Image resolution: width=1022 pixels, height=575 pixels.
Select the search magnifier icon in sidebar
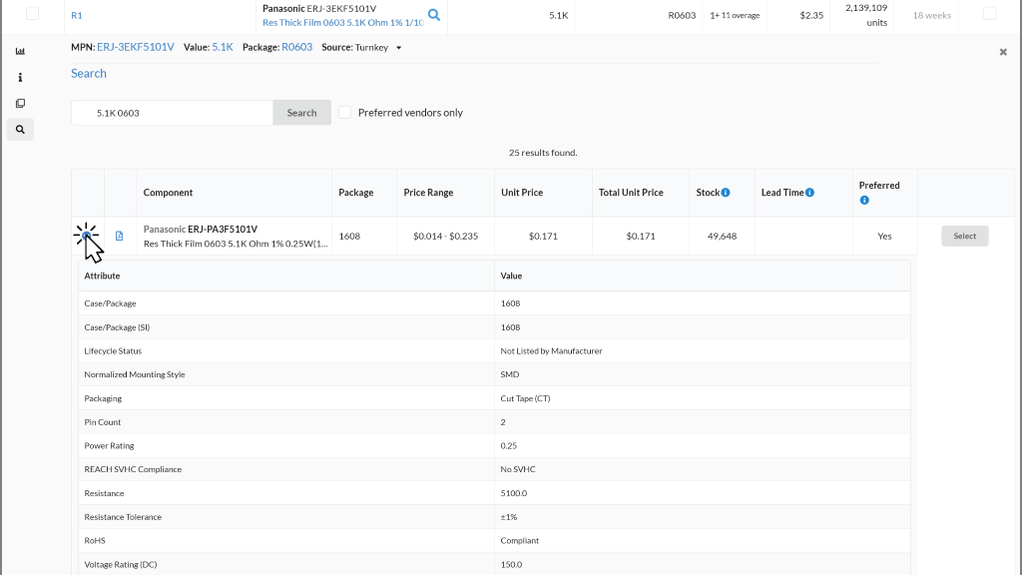(x=20, y=129)
